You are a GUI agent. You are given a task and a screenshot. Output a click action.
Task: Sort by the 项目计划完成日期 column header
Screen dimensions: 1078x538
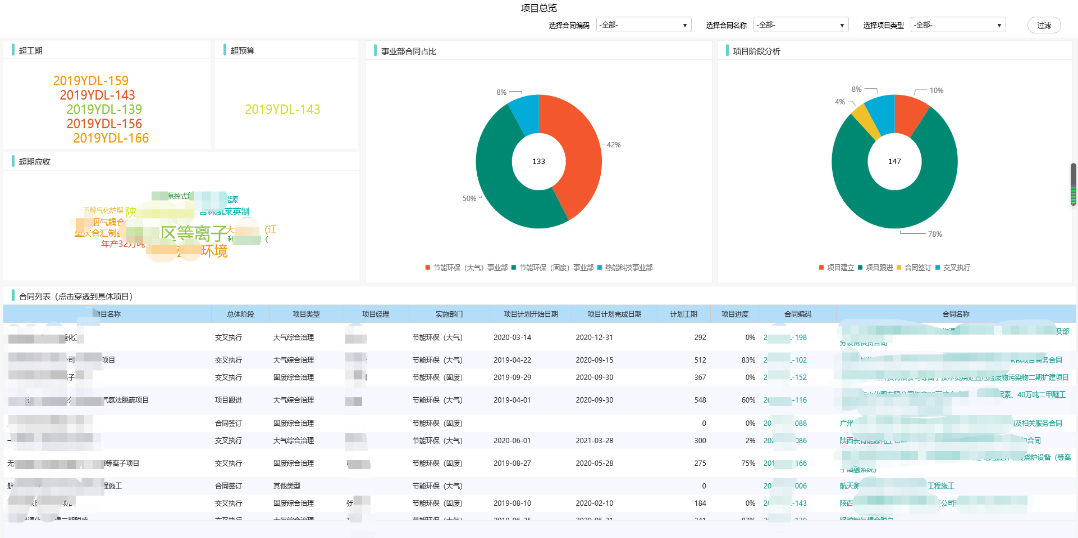[x=614, y=314]
